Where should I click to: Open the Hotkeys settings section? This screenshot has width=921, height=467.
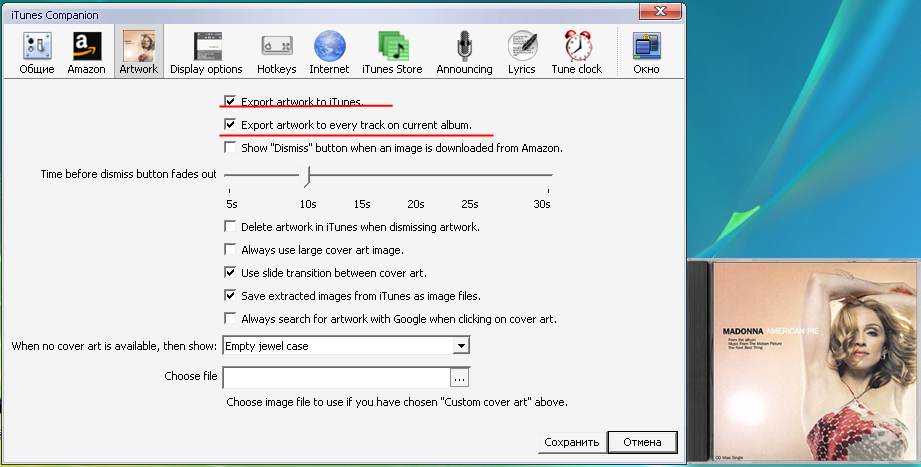pos(276,52)
